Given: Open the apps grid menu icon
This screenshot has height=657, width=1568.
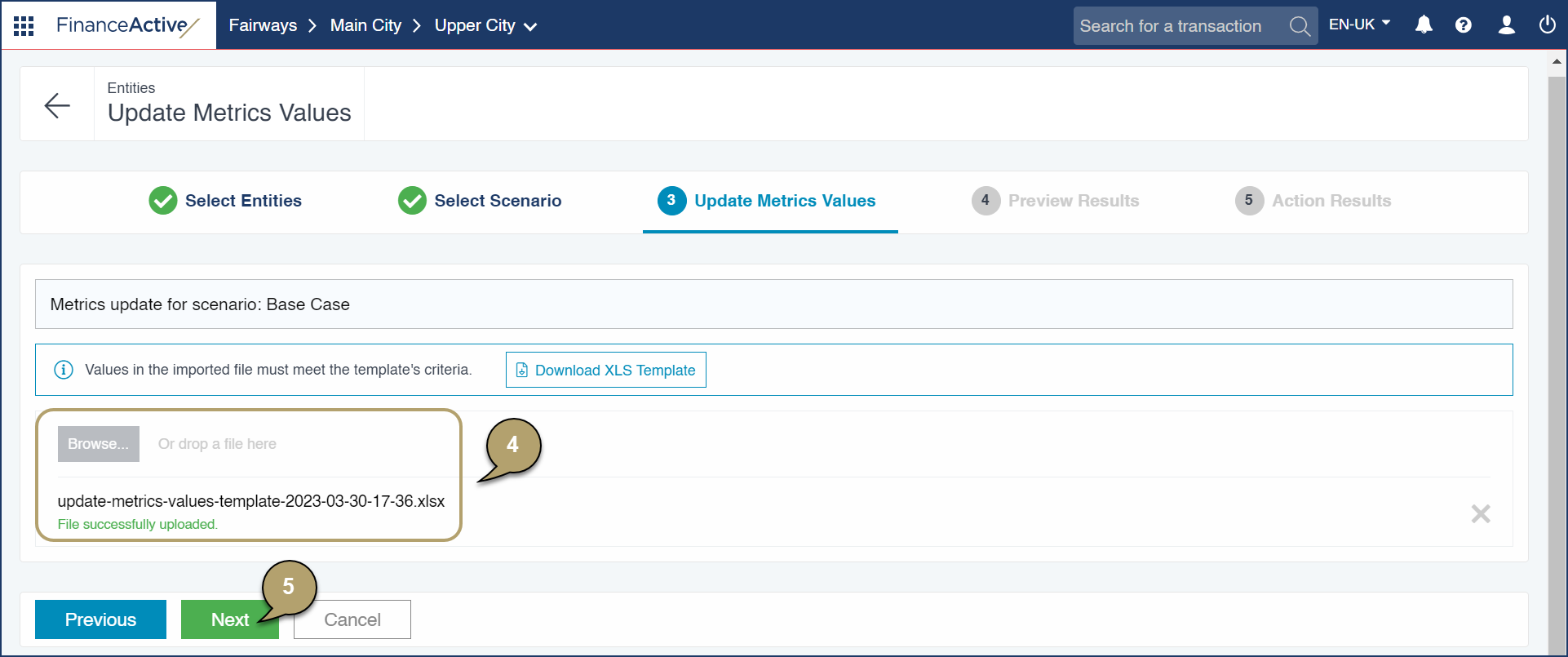Looking at the screenshot, I should (x=24, y=26).
